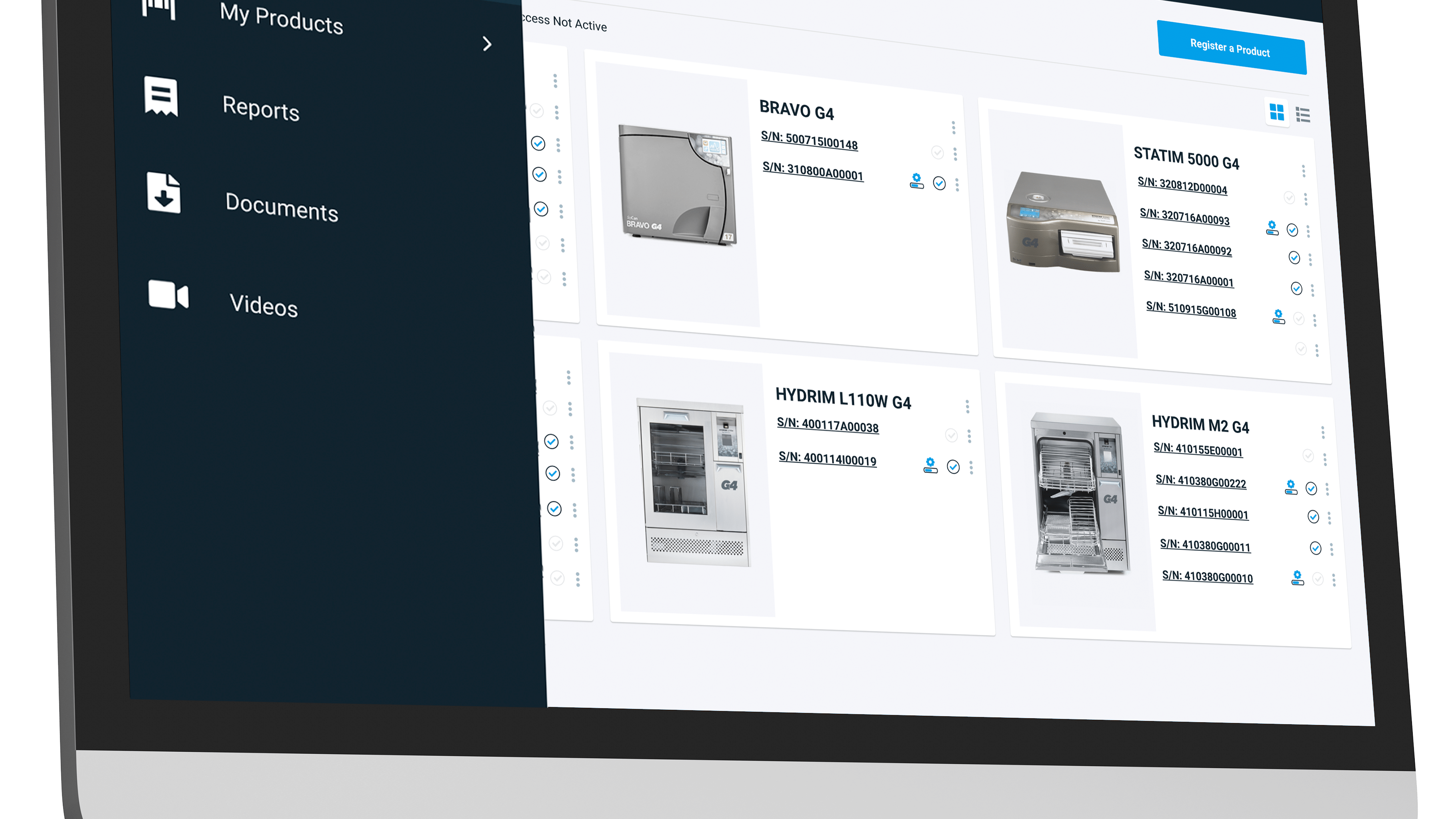1456x819 pixels.
Task: Click remote access icon for S/N 510915G00108
Action: tap(1278, 316)
